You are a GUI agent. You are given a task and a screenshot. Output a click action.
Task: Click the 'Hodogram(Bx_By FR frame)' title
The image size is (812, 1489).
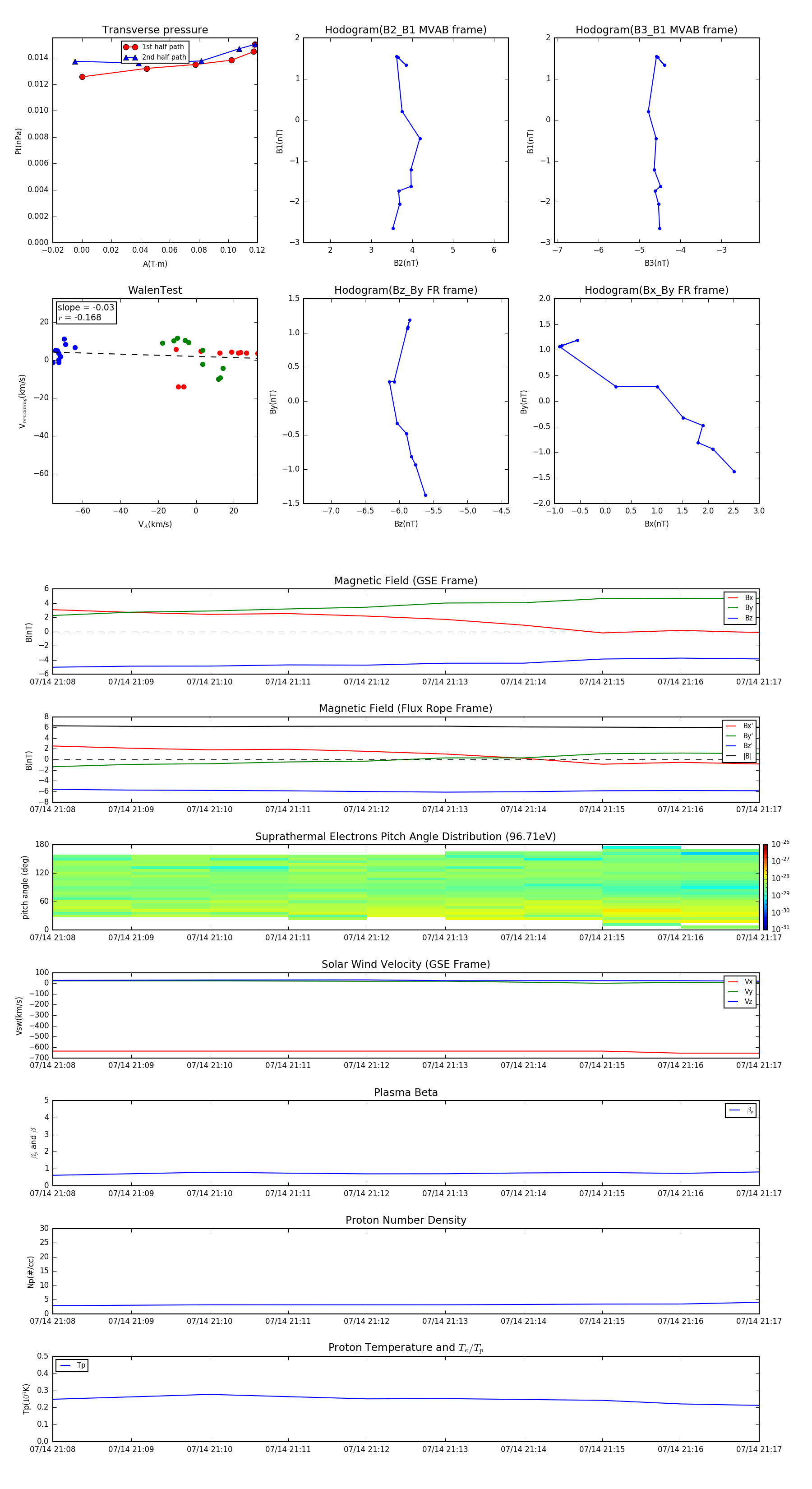point(656,290)
